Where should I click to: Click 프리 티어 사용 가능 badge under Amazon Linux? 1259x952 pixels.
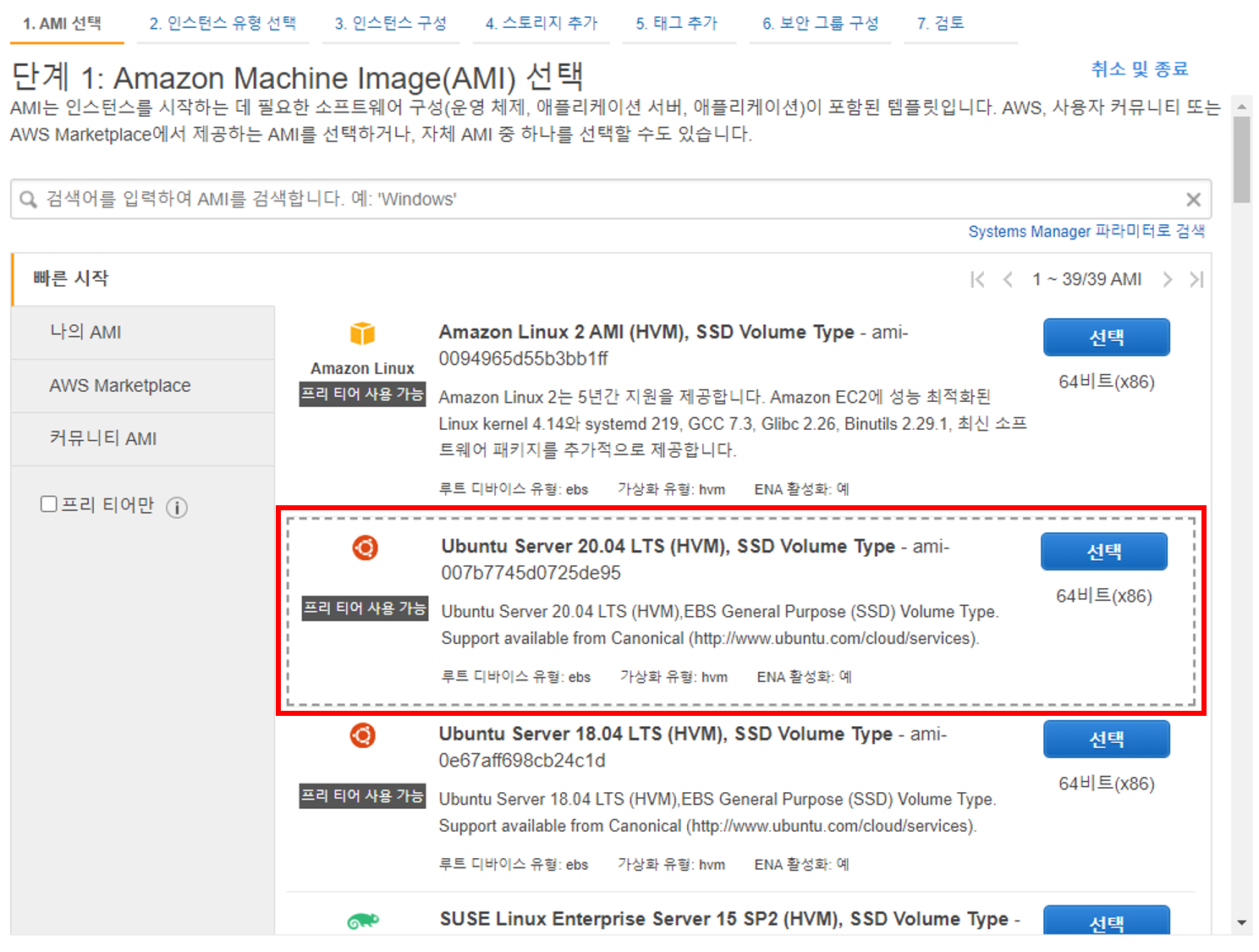(362, 394)
